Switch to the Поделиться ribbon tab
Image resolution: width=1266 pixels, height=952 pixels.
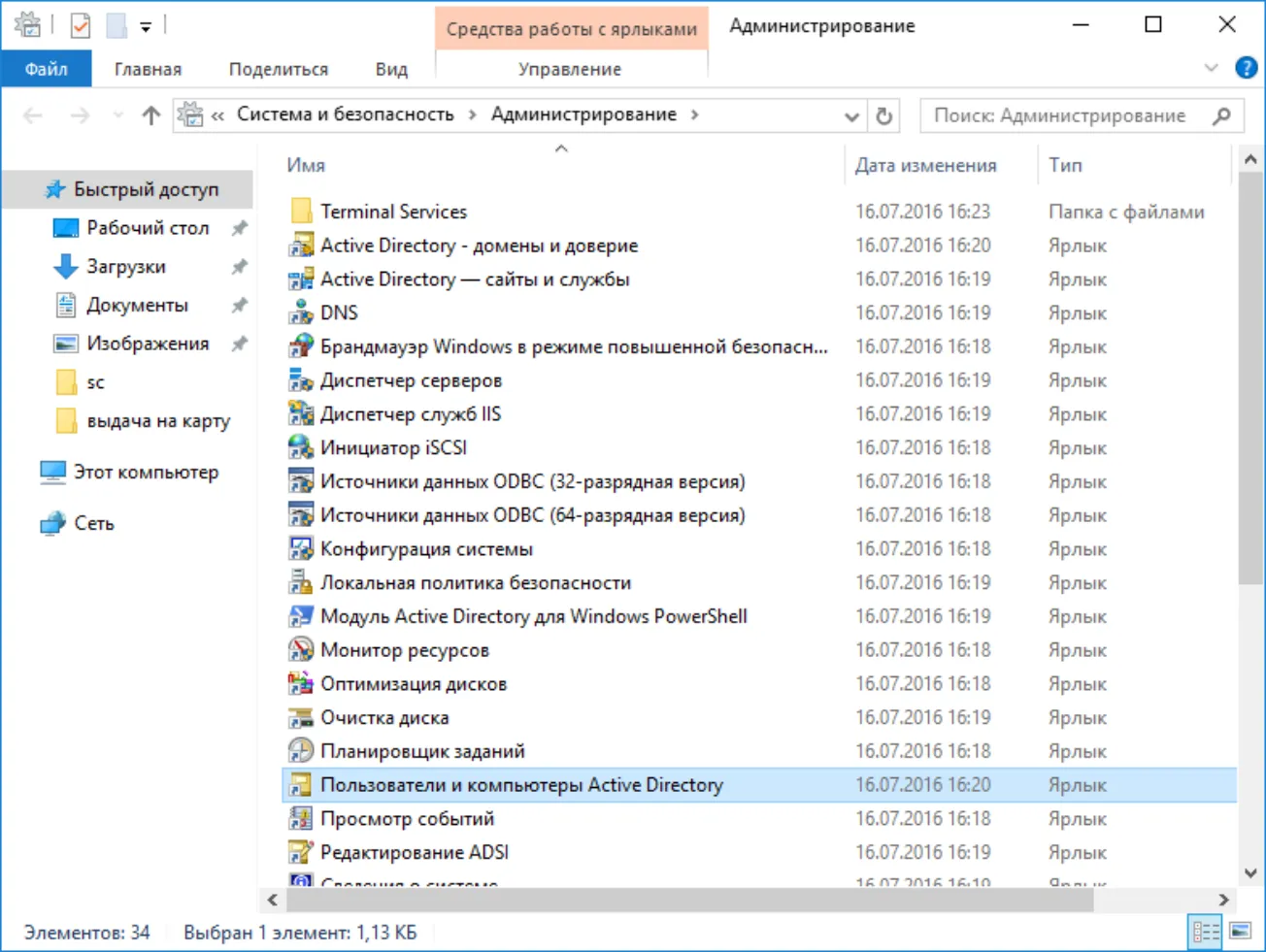pos(279,69)
